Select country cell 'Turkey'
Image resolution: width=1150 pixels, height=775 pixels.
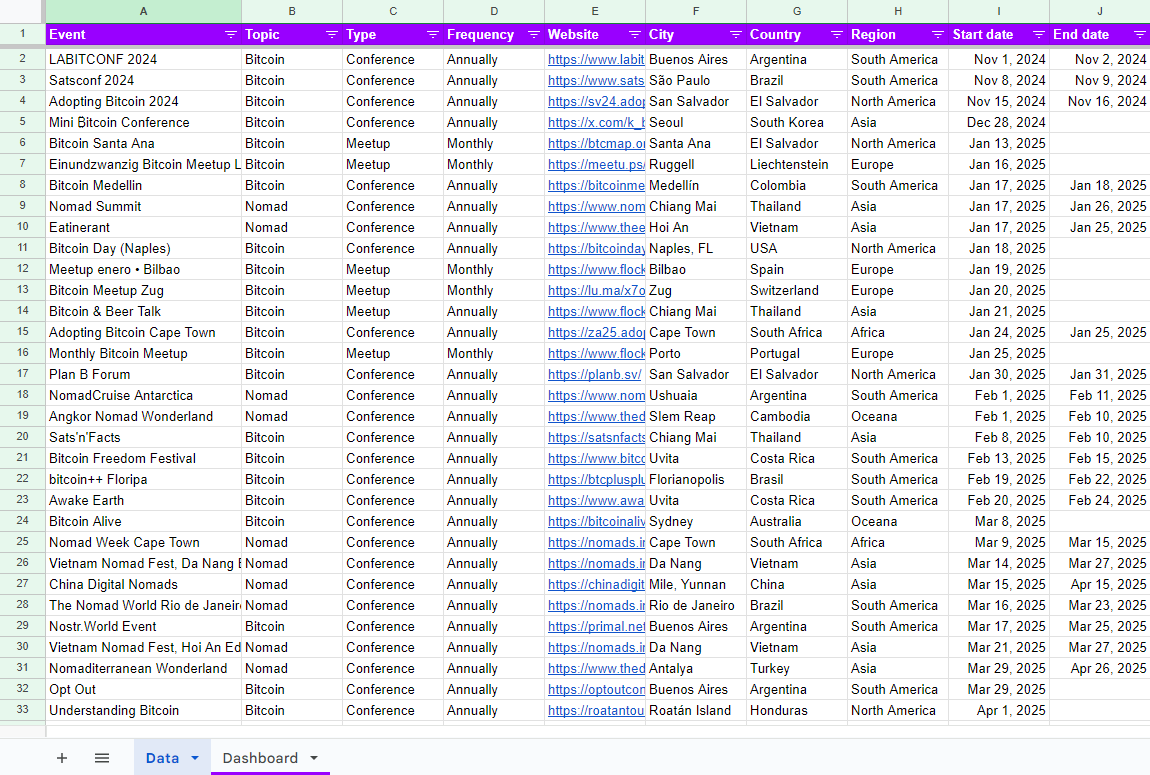coord(796,668)
